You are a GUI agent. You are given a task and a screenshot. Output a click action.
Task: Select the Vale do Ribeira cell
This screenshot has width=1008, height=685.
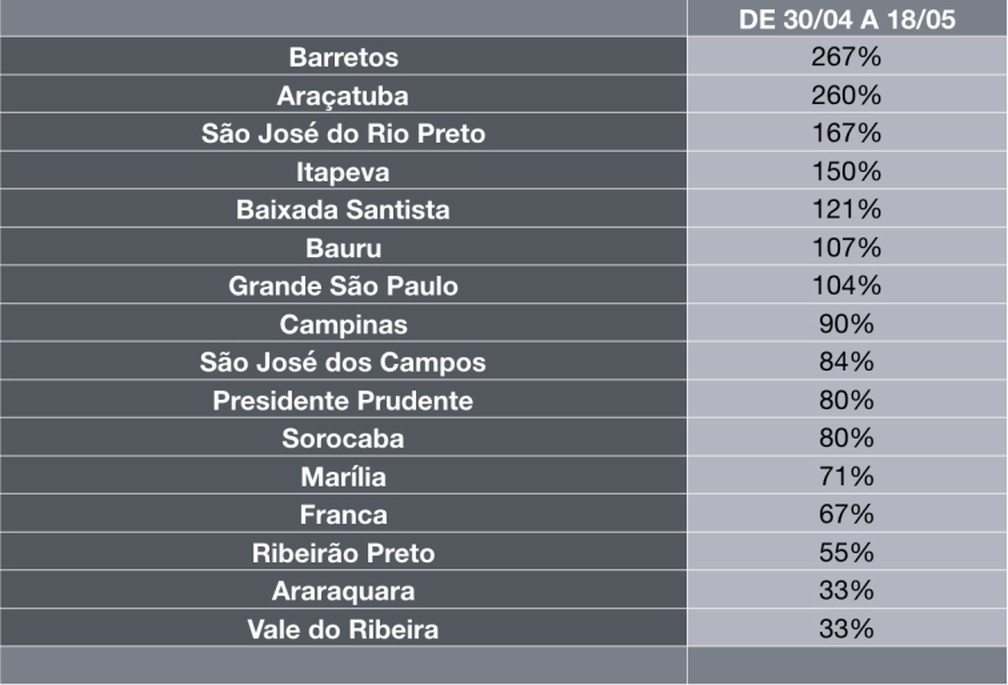343,629
